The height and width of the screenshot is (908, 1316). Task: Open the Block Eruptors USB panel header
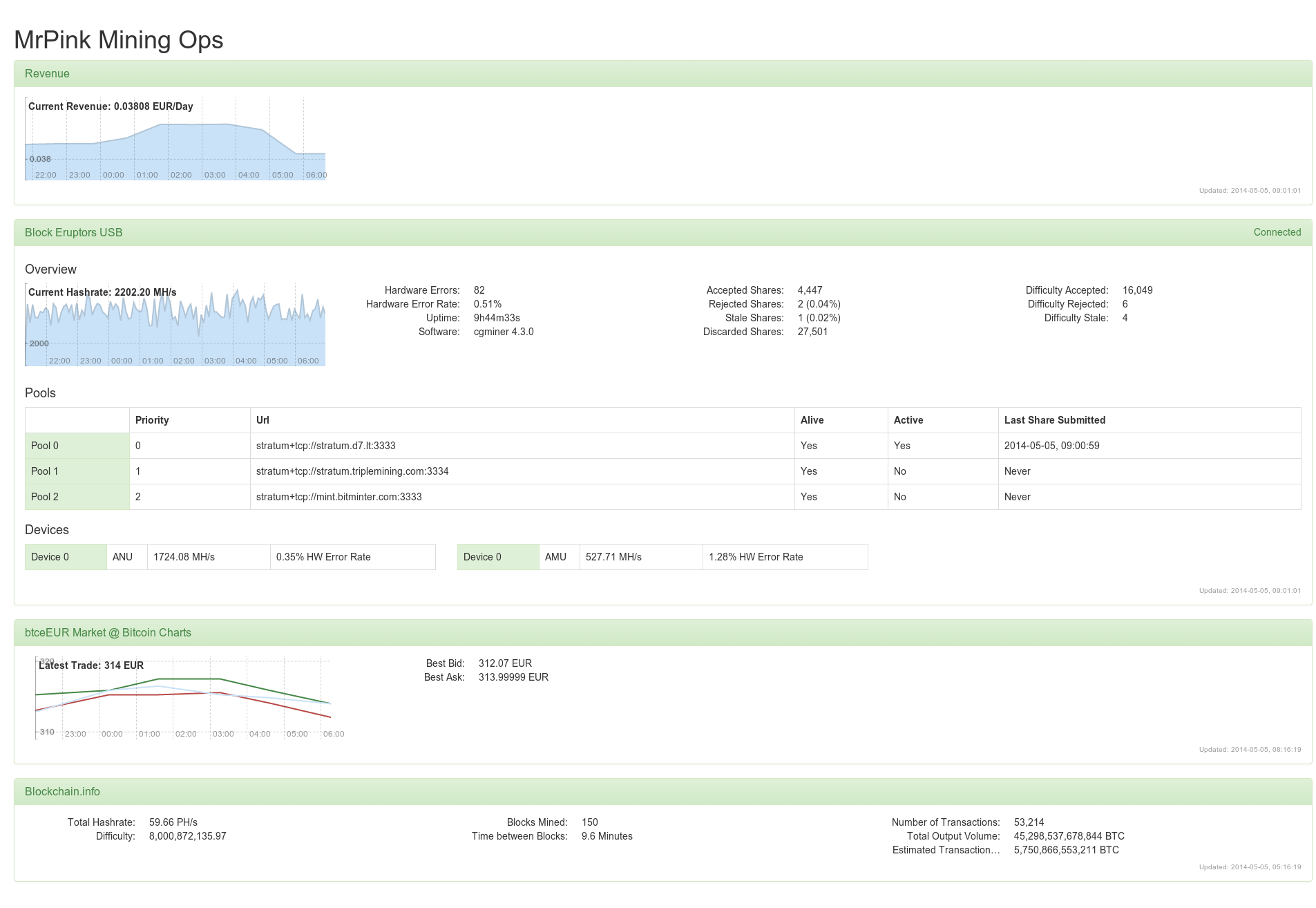[73, 232]
